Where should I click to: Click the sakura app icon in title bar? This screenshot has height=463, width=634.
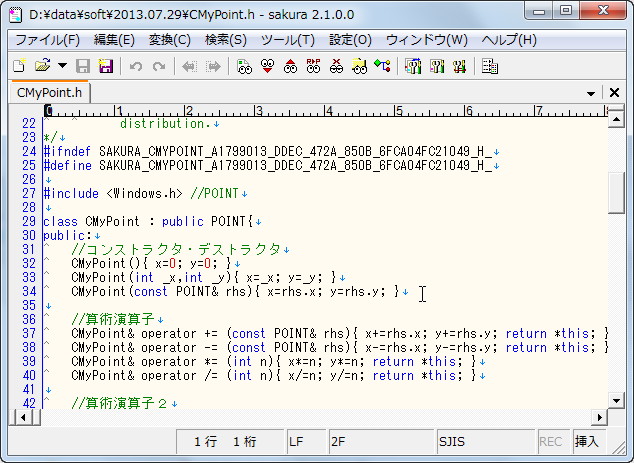[x=16, y=15]
